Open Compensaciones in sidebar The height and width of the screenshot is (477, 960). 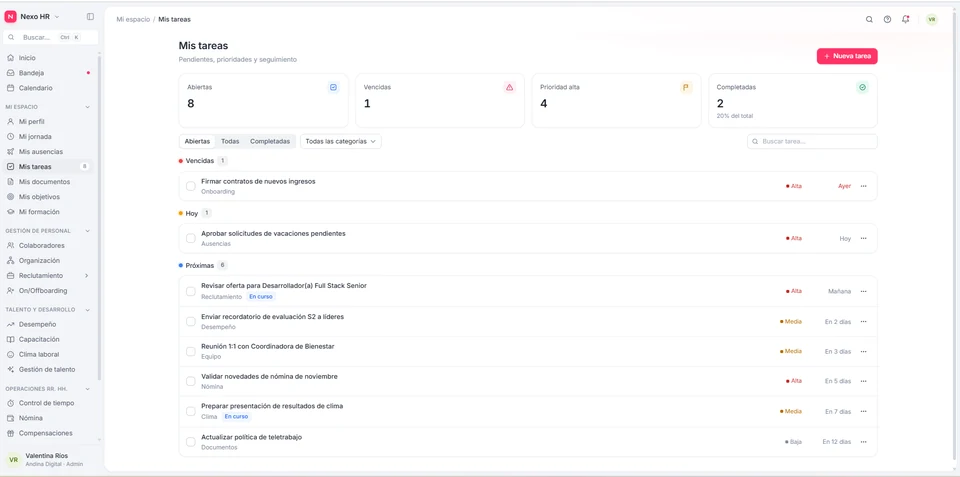pyautogui.click(x=48, y=434)
